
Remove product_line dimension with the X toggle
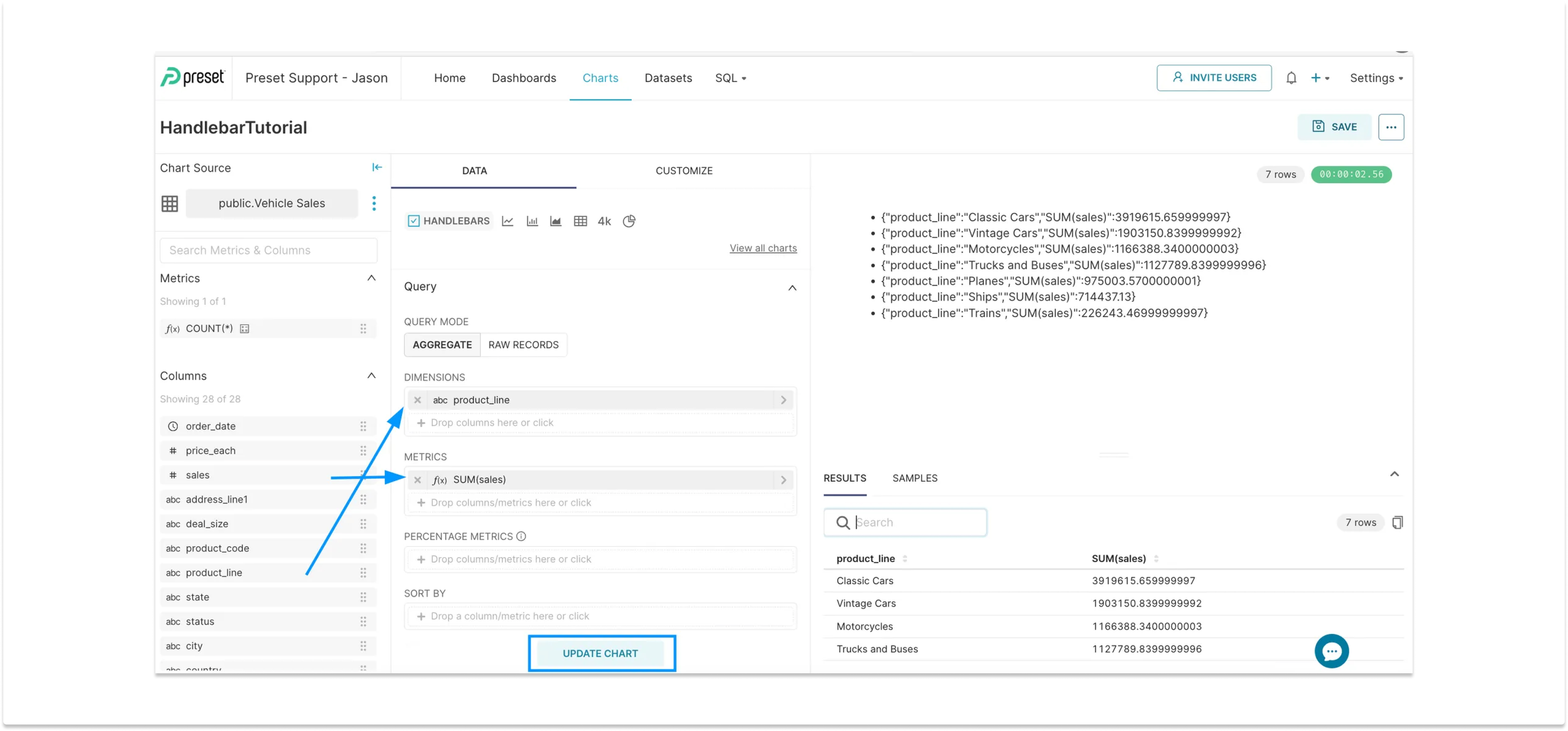coord(417,400)
